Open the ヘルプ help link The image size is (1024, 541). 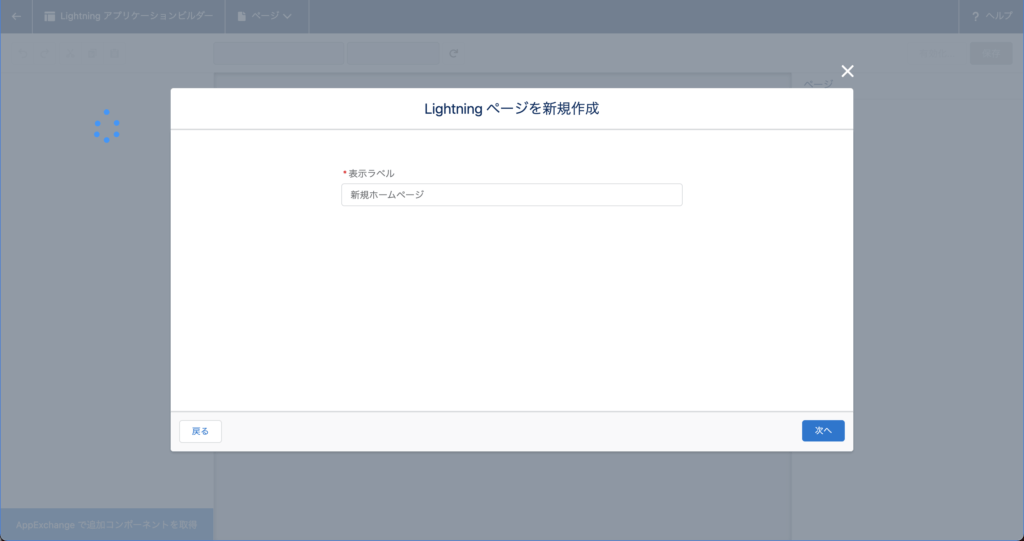[x=992, y=16]
